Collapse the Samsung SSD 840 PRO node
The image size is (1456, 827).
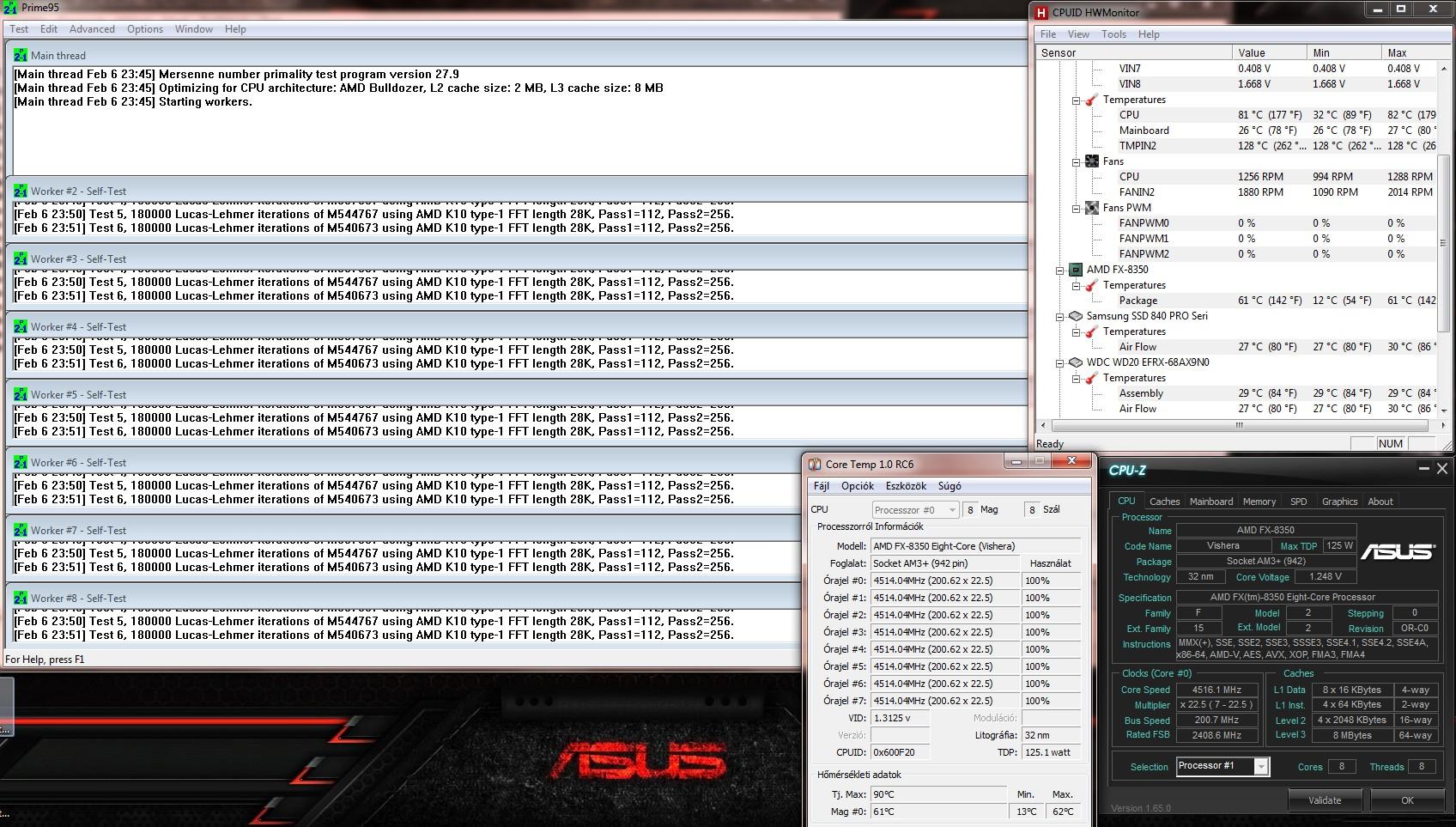point(1060,316)
